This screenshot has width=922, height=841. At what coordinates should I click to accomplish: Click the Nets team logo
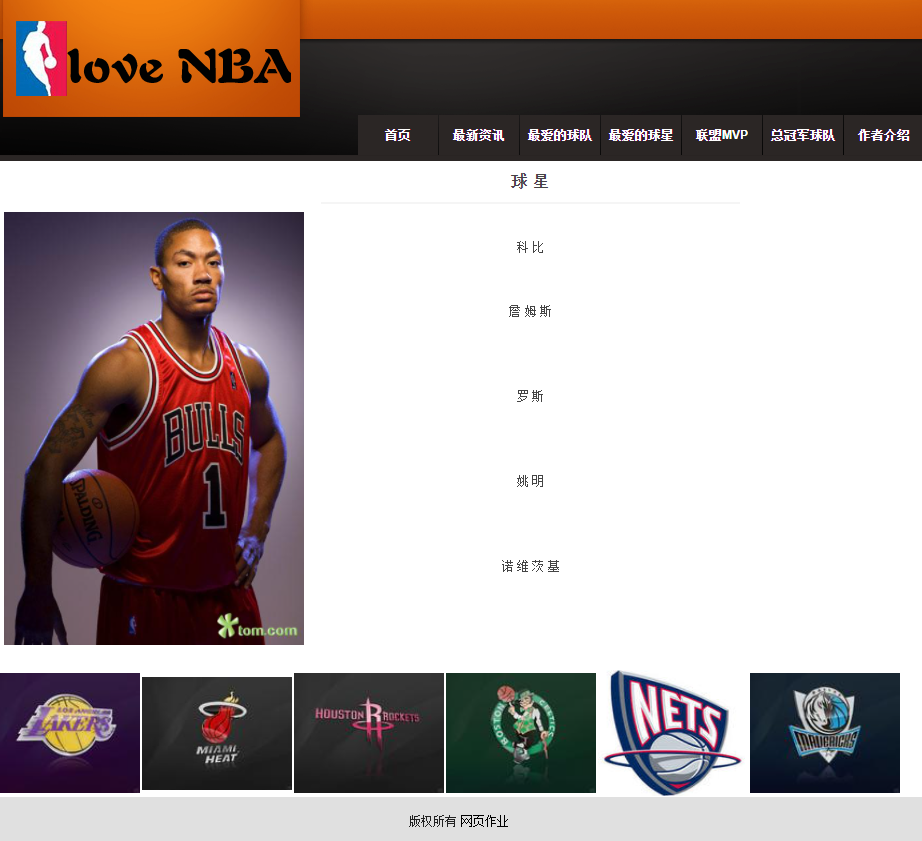[x=672, y=732]
